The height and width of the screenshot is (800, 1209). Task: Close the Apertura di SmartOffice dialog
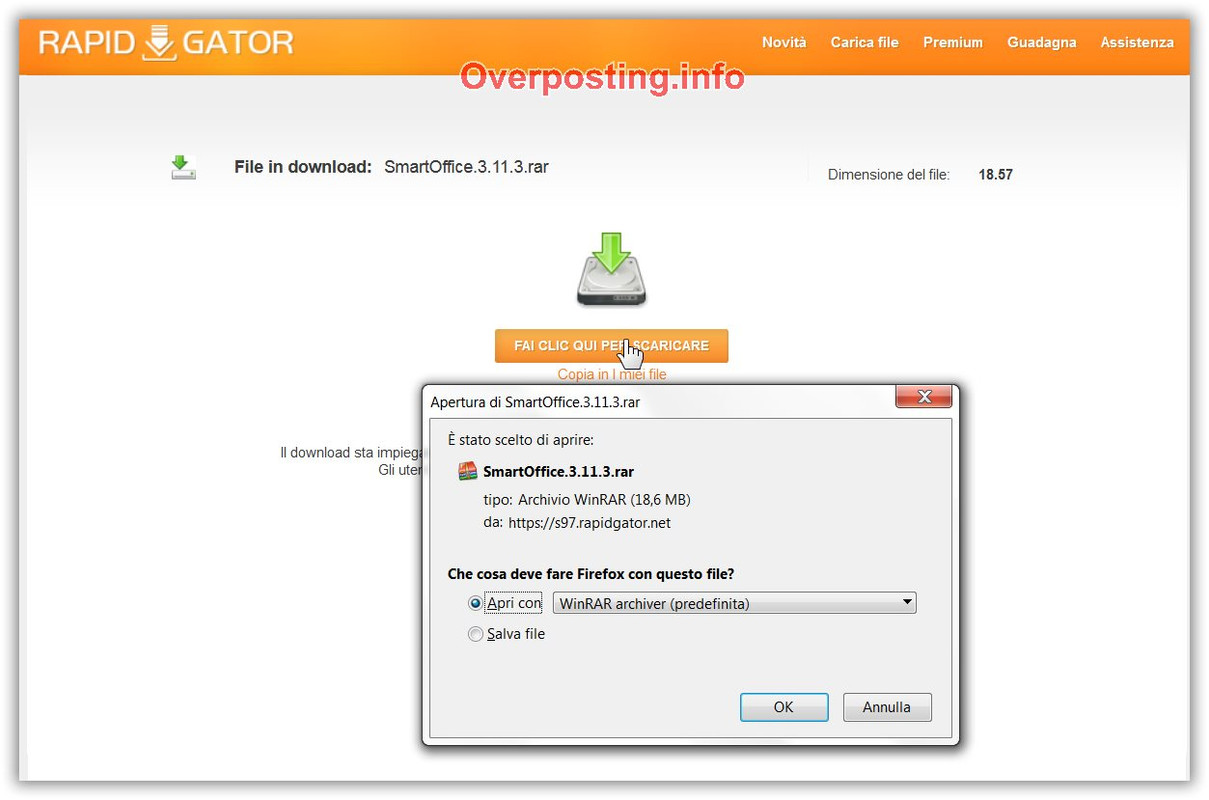[x=923, y=397]
